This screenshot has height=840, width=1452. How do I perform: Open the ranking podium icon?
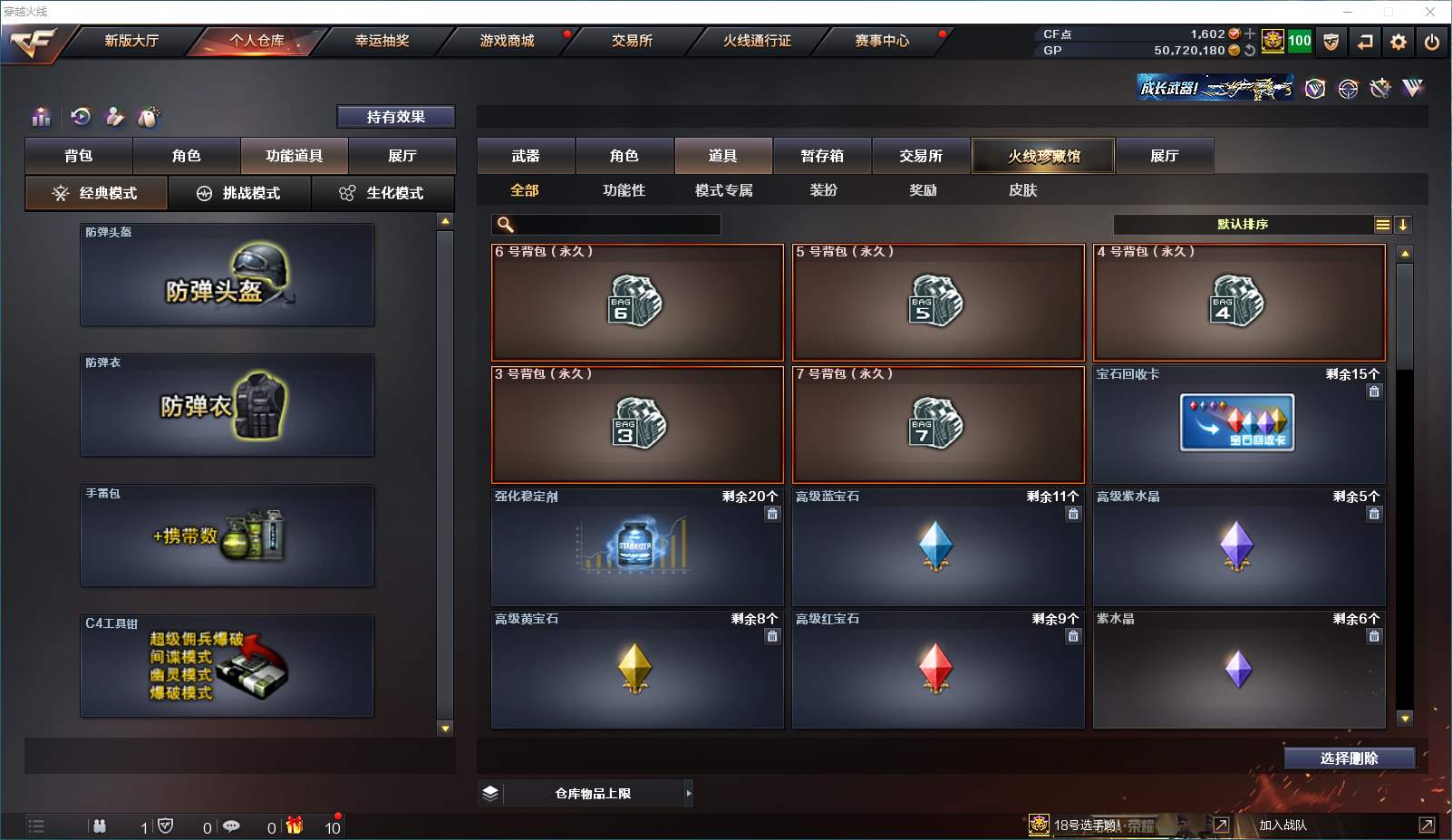click(x=41, y=117)
